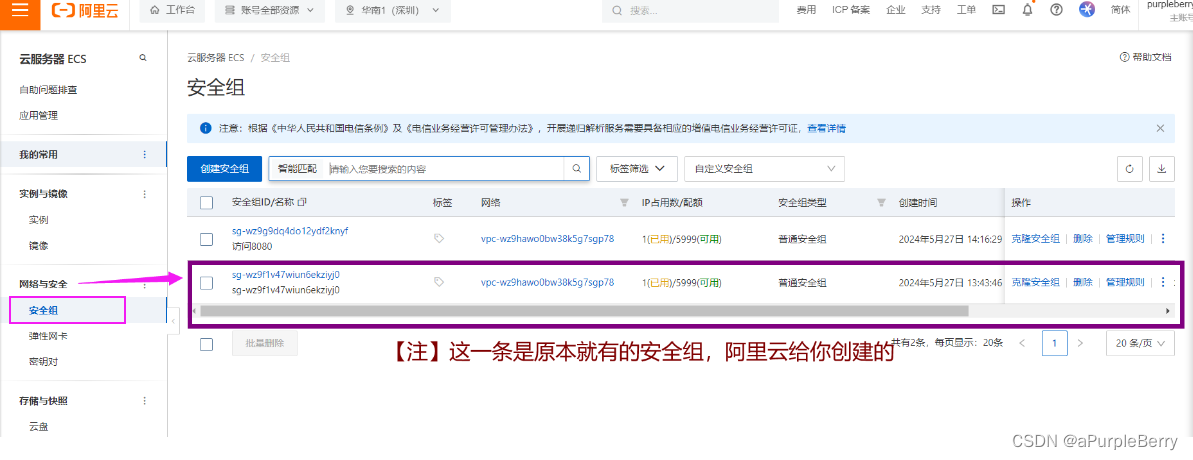Open the help question mark icon
This screenshot has height=460, width=1193.
(x=1056, y=10)
